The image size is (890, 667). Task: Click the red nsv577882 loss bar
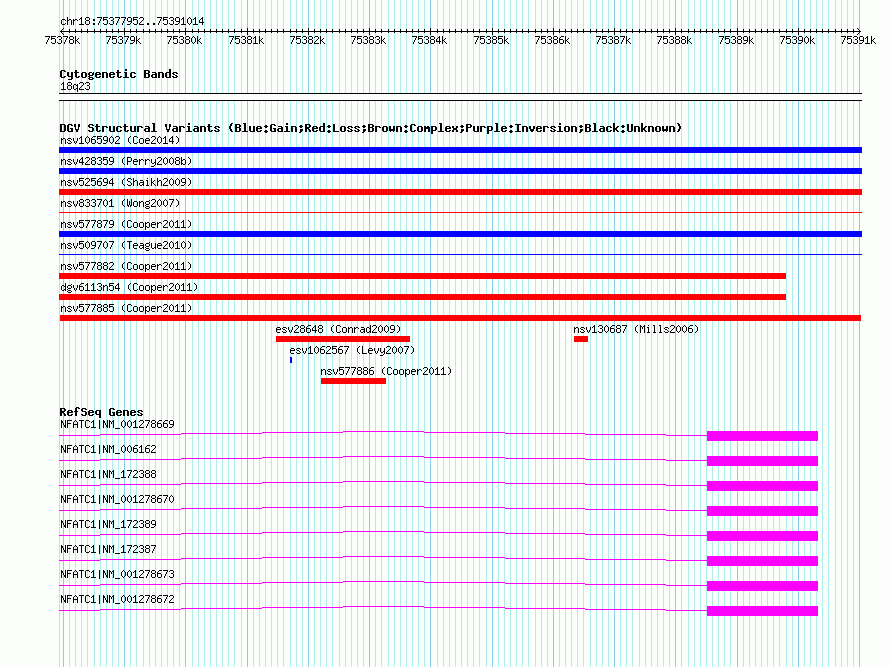(x=422, y=276)
